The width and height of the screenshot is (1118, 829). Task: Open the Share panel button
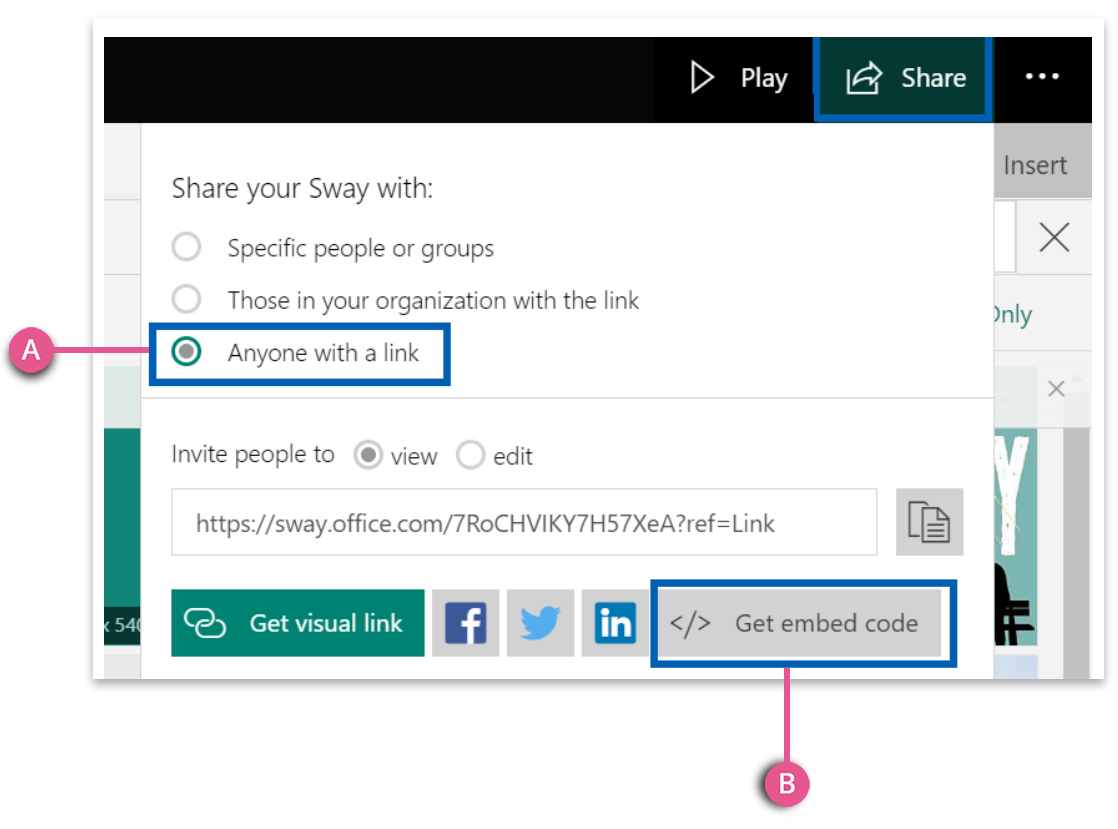coord(903,78)
